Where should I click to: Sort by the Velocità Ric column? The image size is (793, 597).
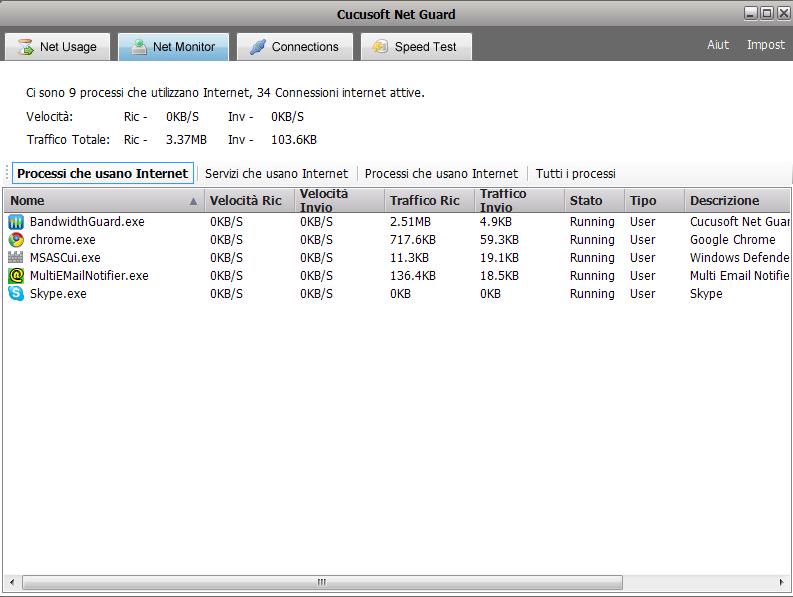coord(249,201)
